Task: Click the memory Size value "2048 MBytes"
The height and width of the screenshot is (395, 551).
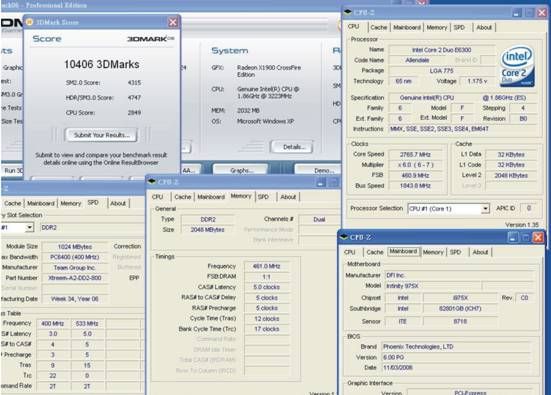Action: pyautogui.click(x=207, y=229)
